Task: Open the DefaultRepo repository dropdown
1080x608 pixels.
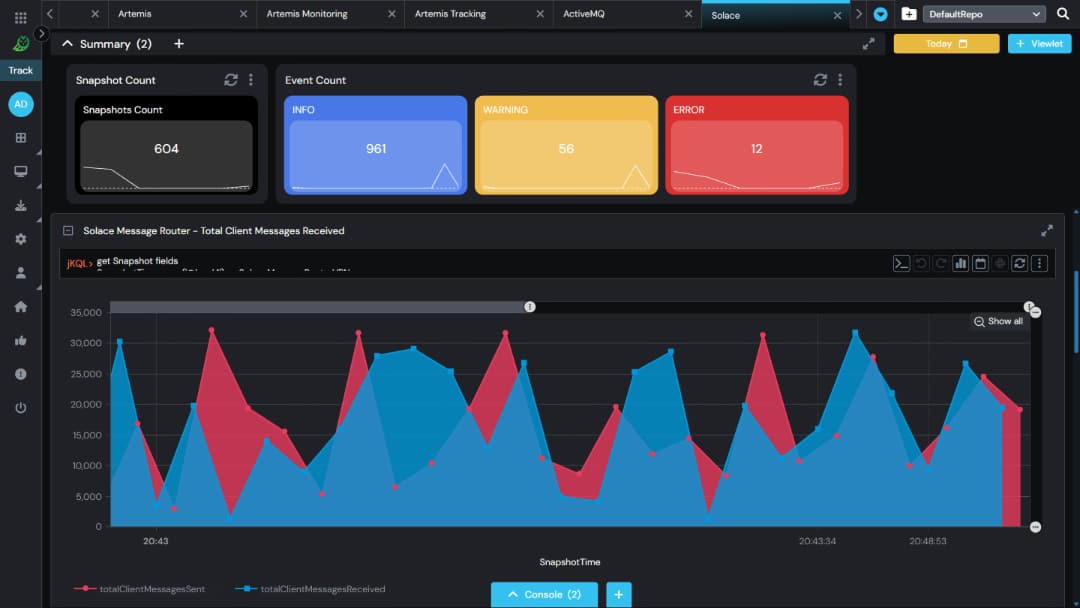Action: [983, 14]
